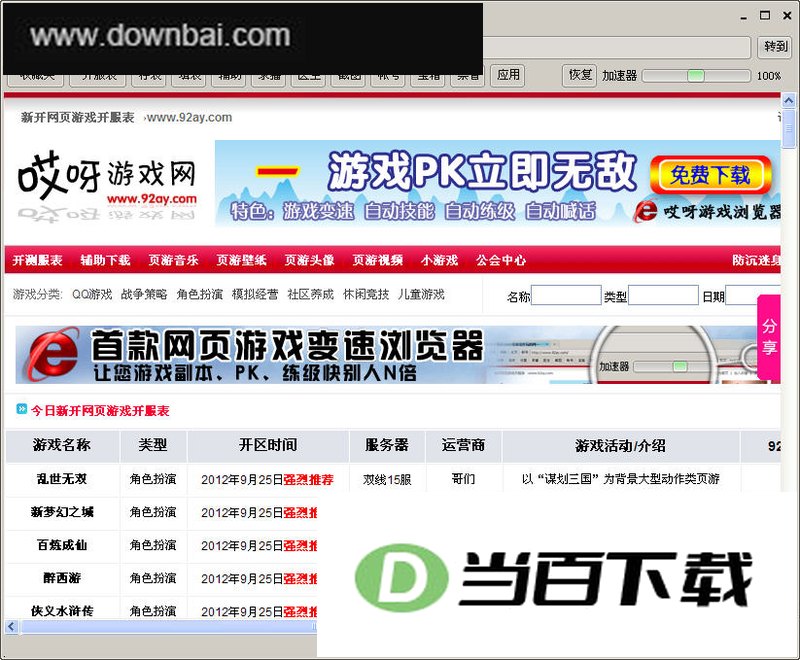Click the 哥们 operator cell
The width and height of the screenshot is (800, 660).
pyautogui.click(x=463, y=479)
